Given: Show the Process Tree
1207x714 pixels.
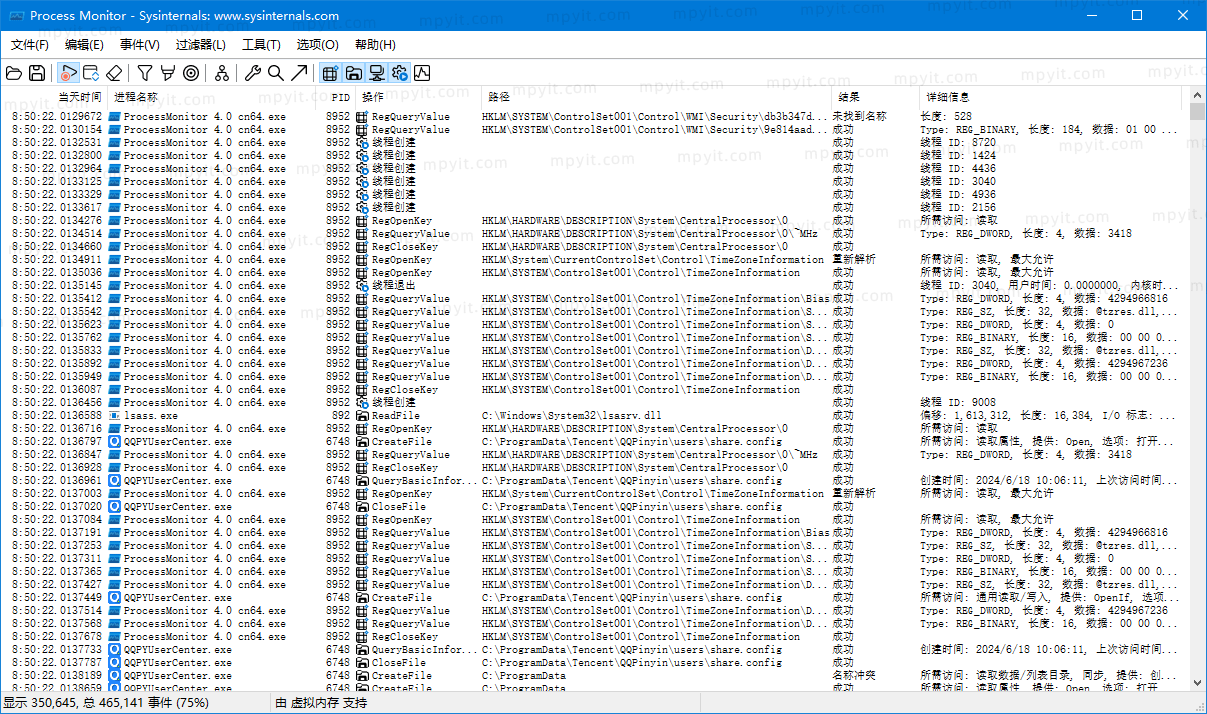Looking at the screenshot, I should point(222,73).
